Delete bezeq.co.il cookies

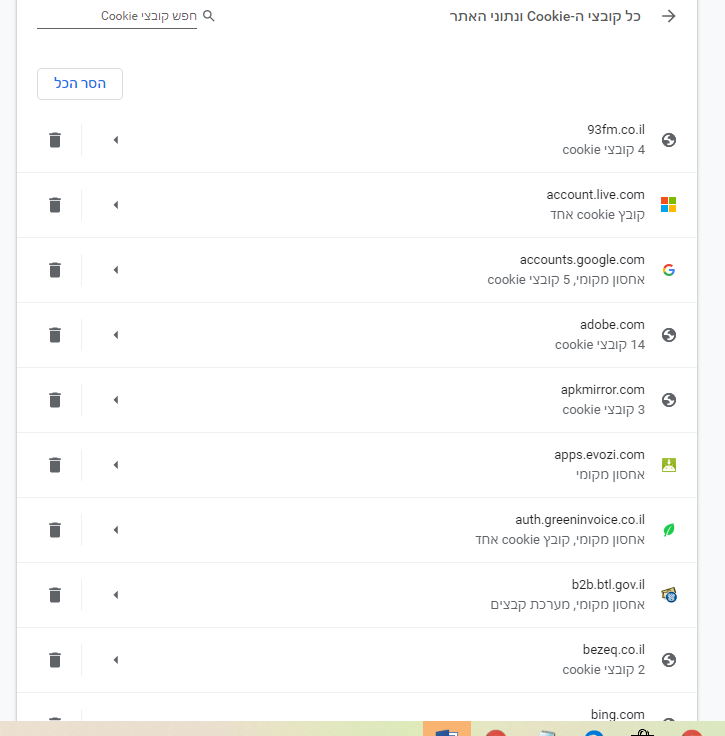[55, 660]
